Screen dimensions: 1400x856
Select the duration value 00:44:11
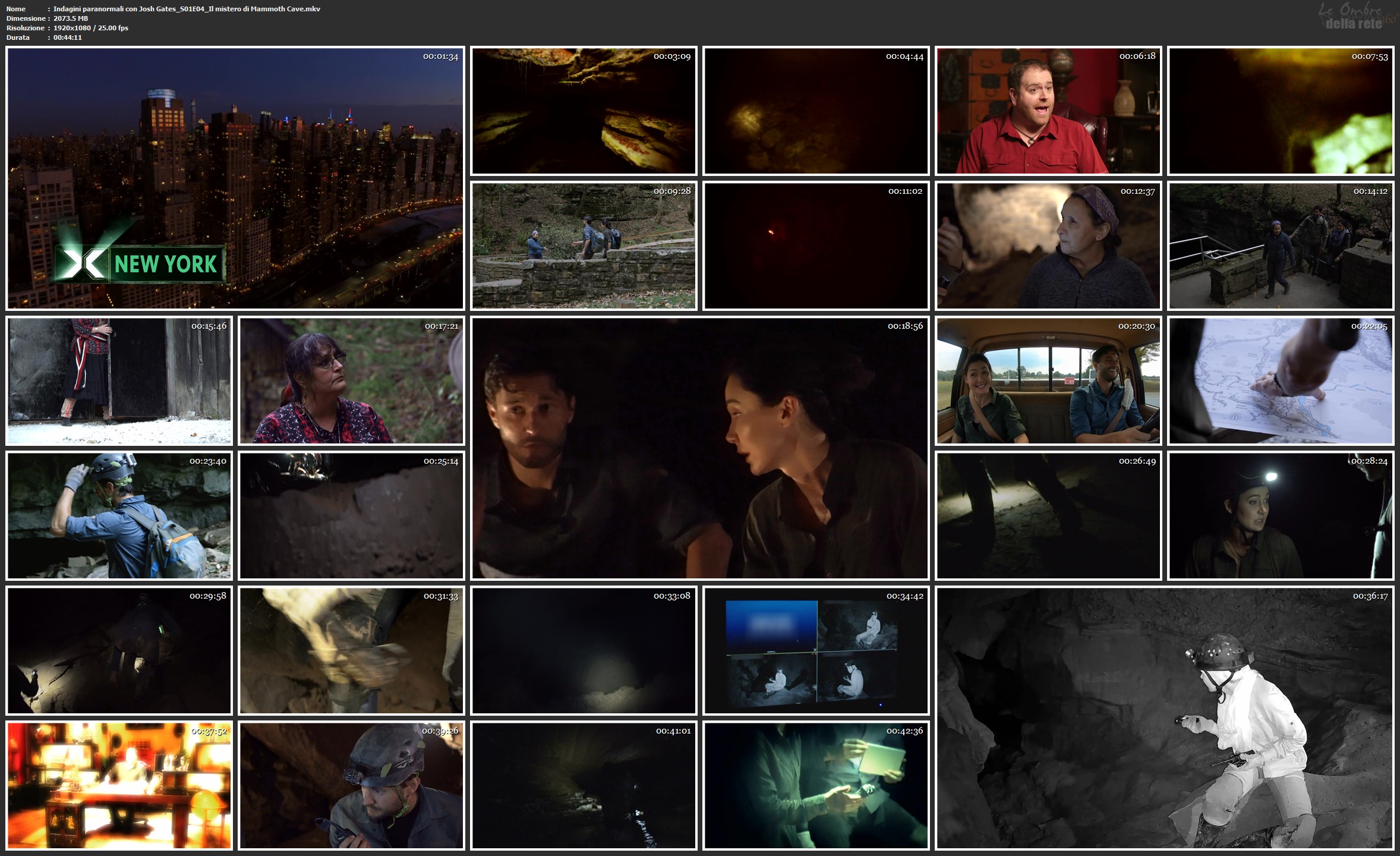point(68,37)
